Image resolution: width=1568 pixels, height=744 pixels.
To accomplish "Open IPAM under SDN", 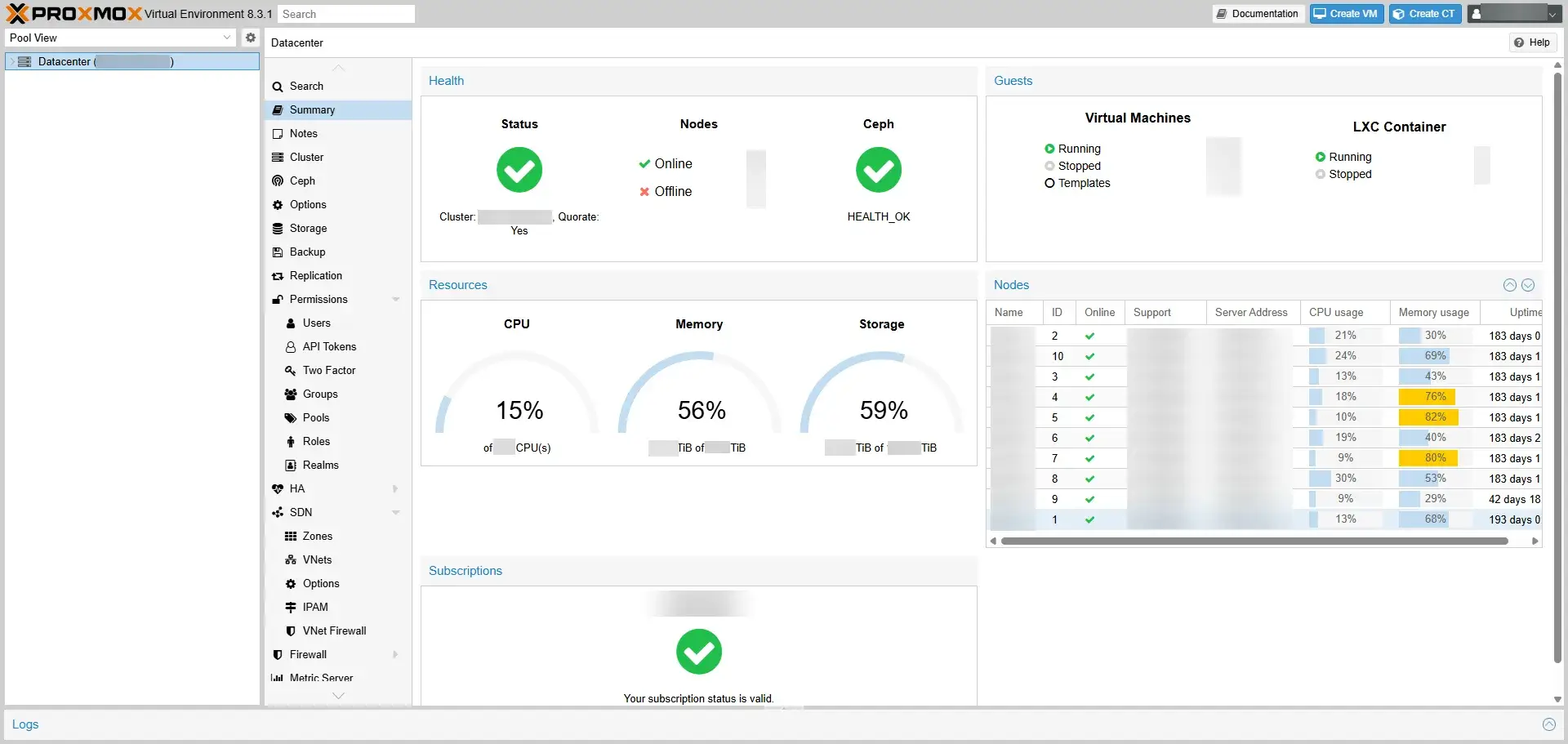I will 315,607.
